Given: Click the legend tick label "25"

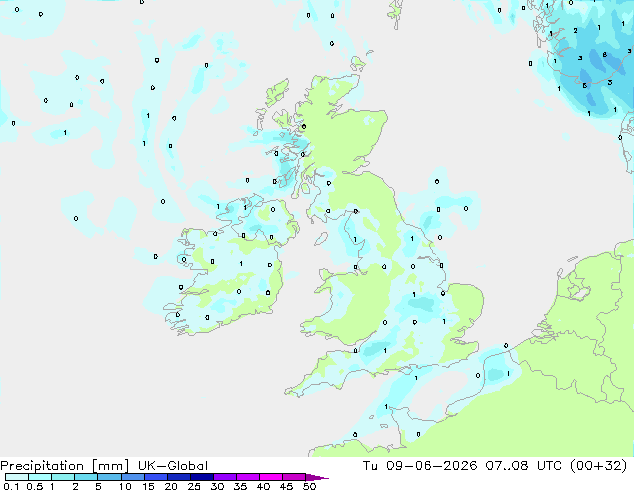Looking at the screenshot, I should (194, 486).
